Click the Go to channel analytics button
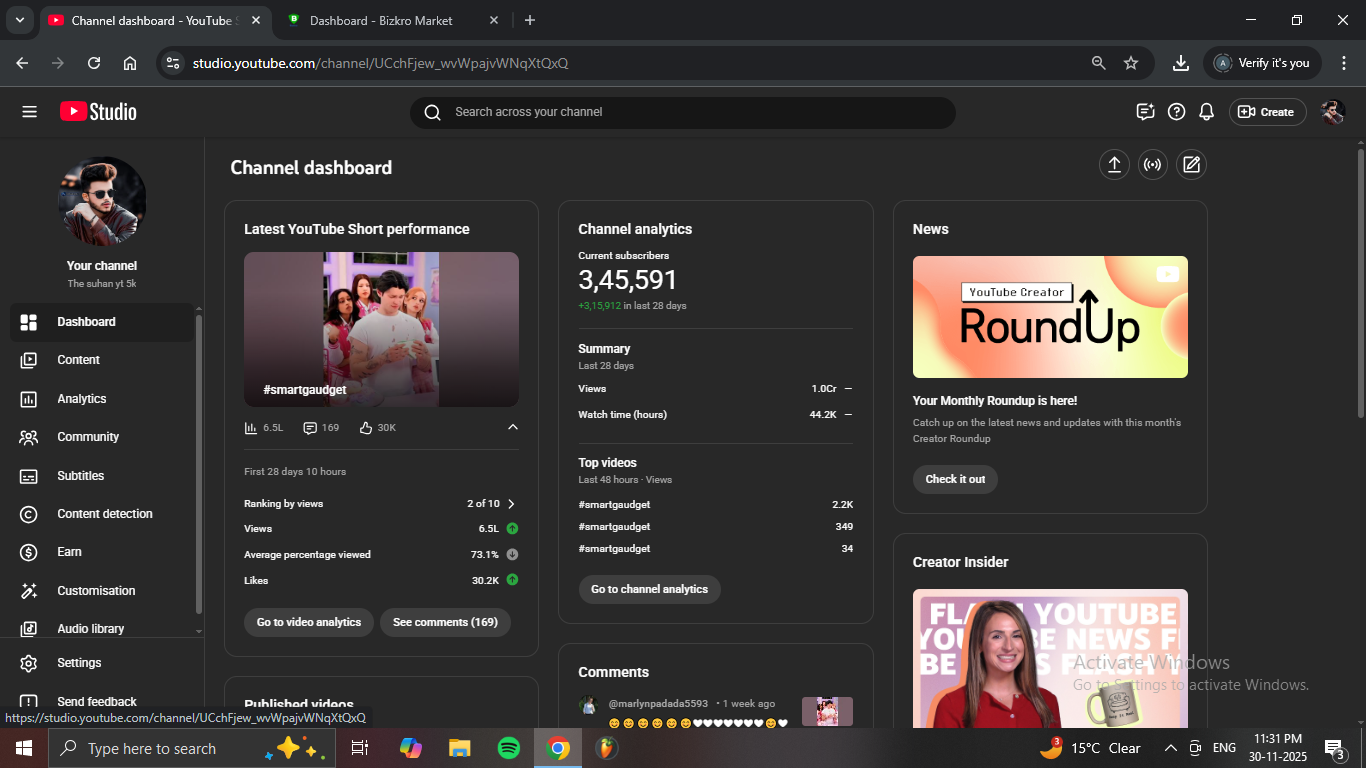1366x768 pixels. click(649, 589)
